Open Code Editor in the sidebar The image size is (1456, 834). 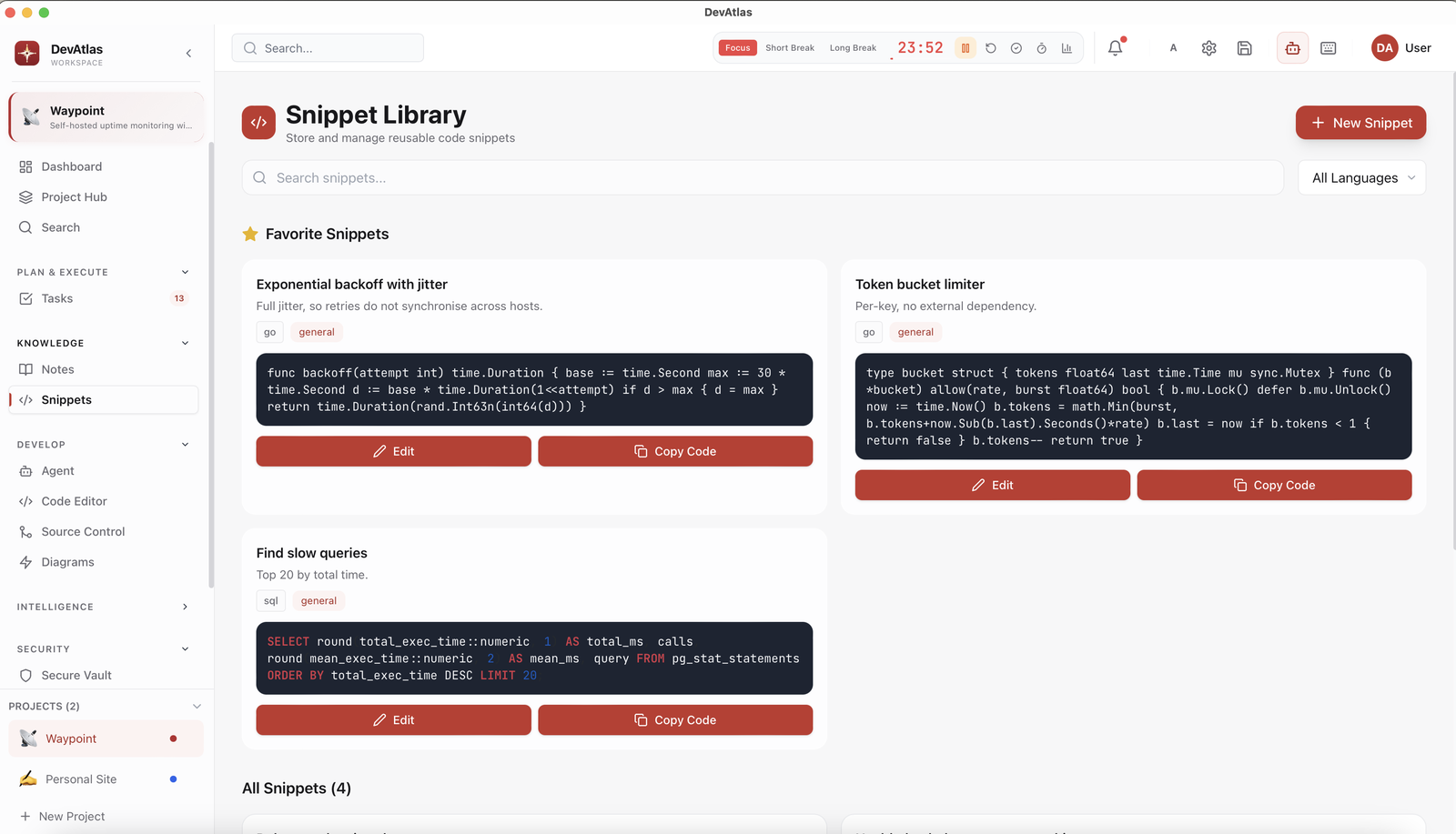coord(104,501)
